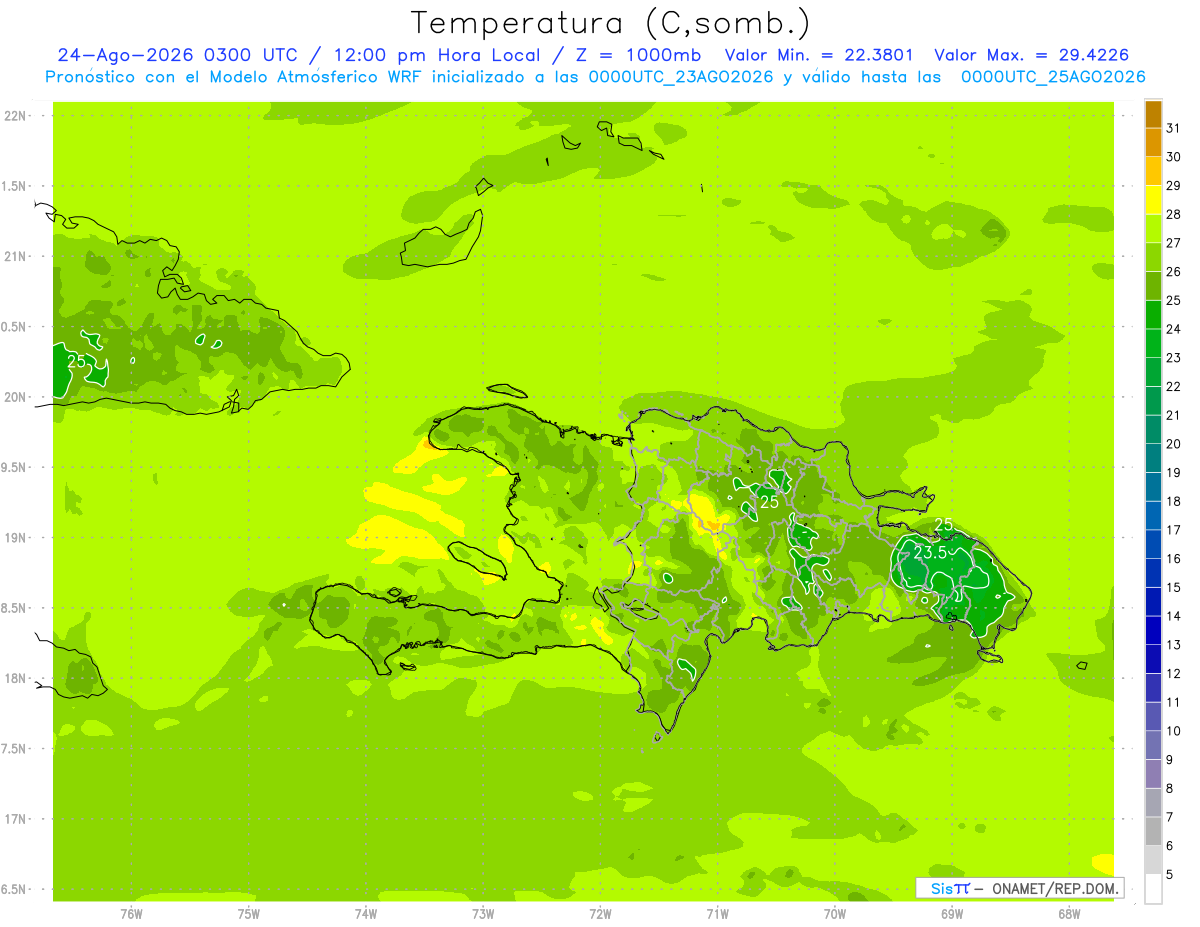Click the Valor Max. = 29.4226 text
1200x927 pixels.
pyautogui.click(x=1031, y=55)
